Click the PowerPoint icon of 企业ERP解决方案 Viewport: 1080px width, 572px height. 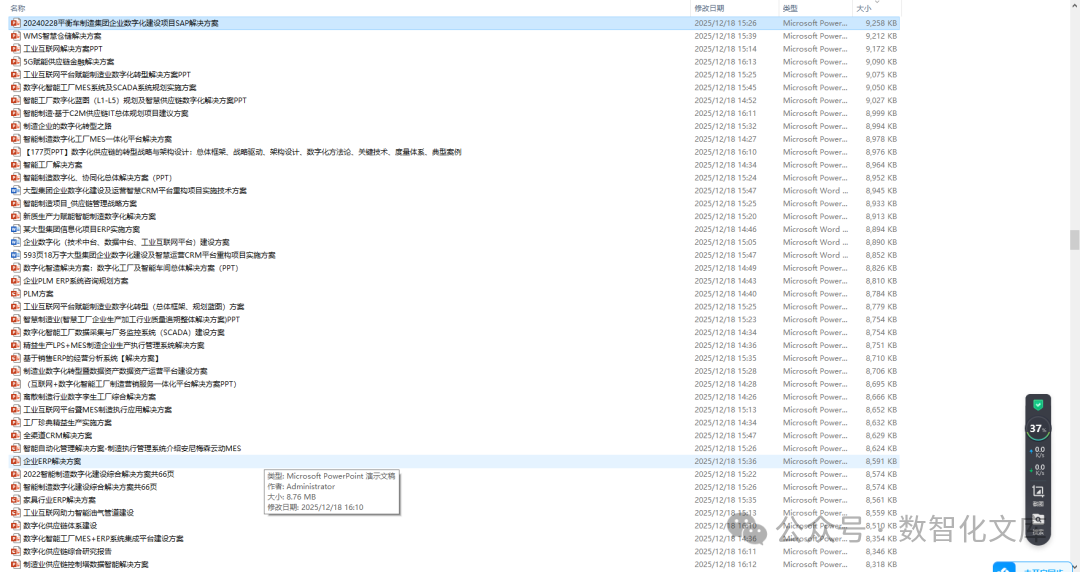(x=16, y=461)
